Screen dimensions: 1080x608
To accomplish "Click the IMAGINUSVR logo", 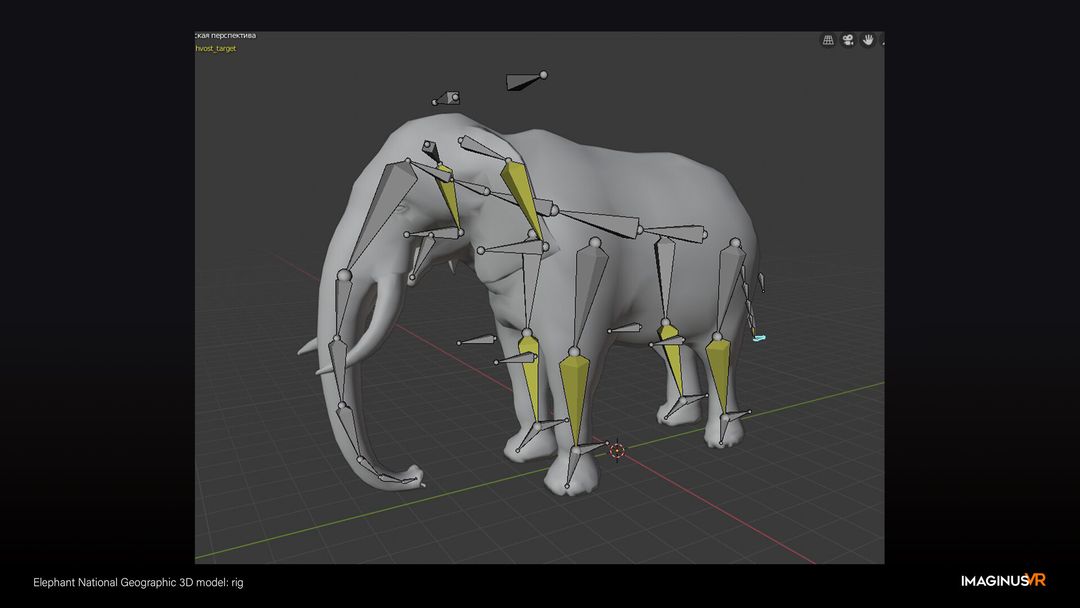I will pos(1005,581).
